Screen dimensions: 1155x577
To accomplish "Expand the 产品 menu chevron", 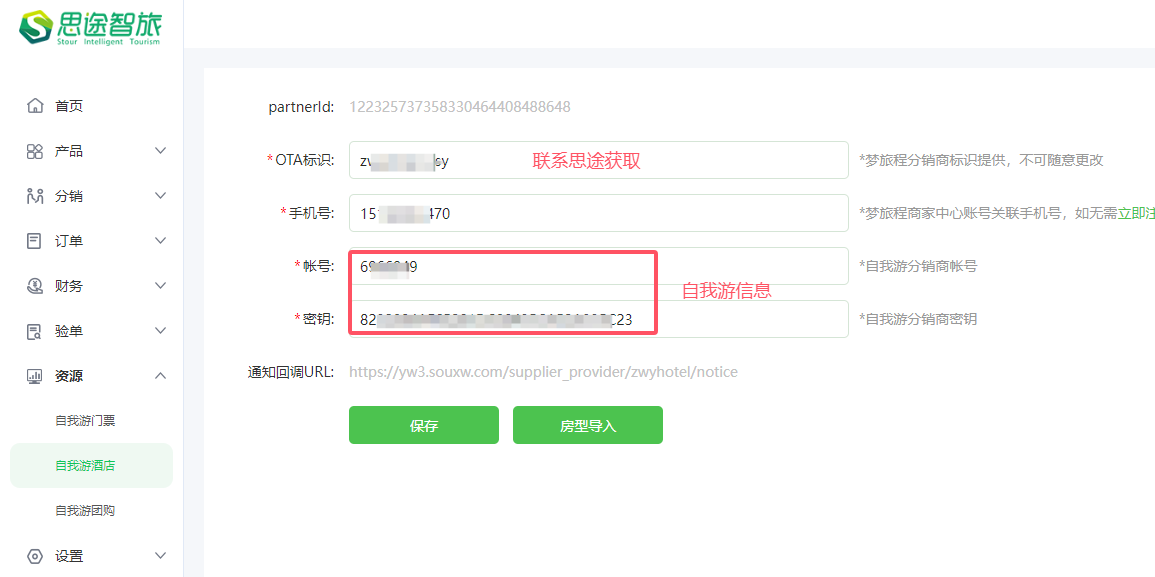I will (160, 151).
